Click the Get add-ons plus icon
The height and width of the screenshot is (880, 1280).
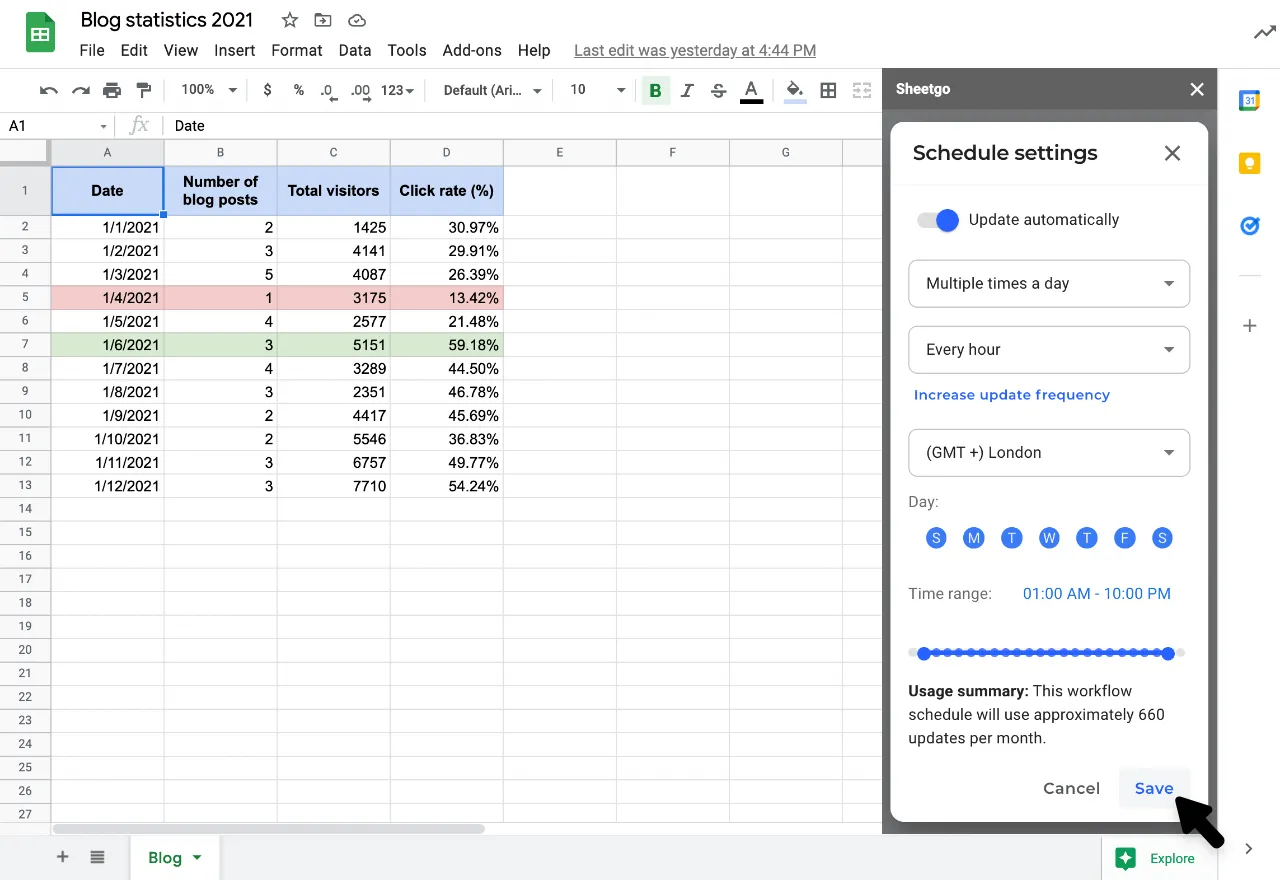[x=1249, y=326]
